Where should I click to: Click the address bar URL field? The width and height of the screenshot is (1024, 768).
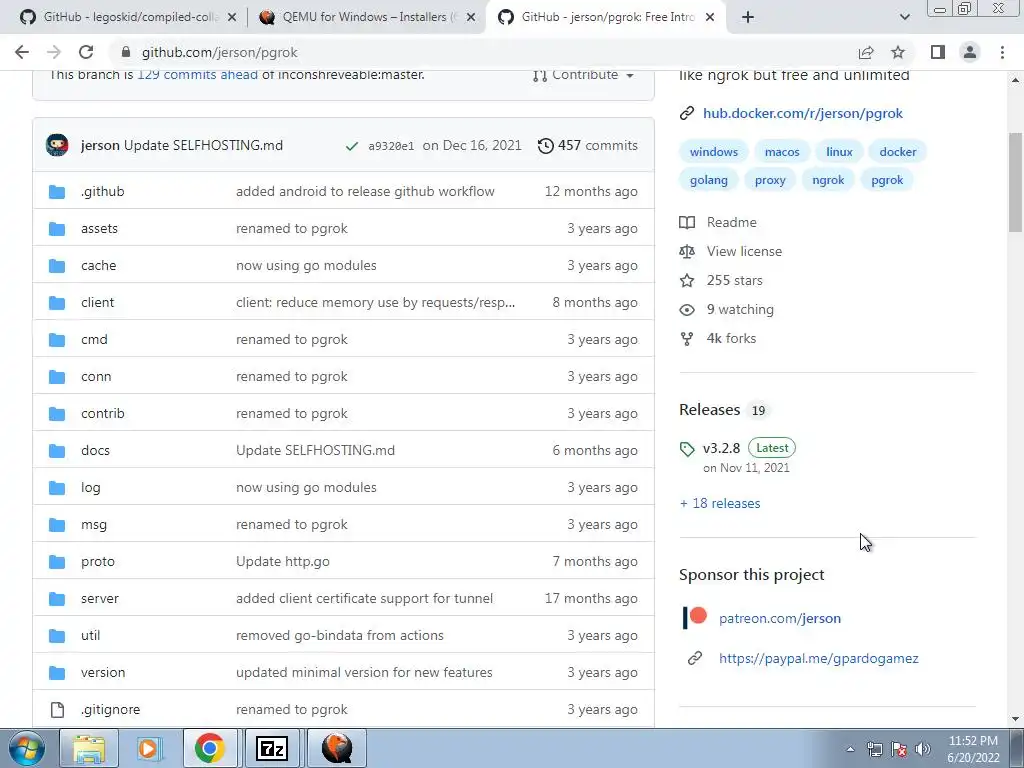[x=483, y=52]
